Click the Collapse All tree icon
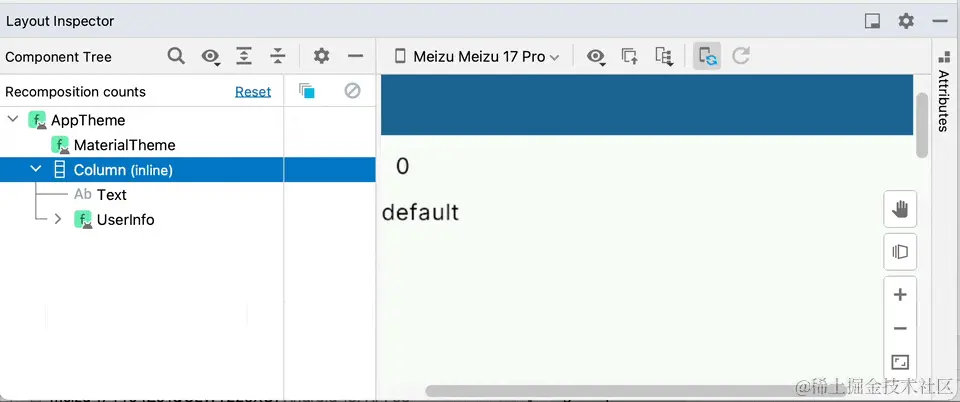Screen dimensions: 960x402 (278, 56)
